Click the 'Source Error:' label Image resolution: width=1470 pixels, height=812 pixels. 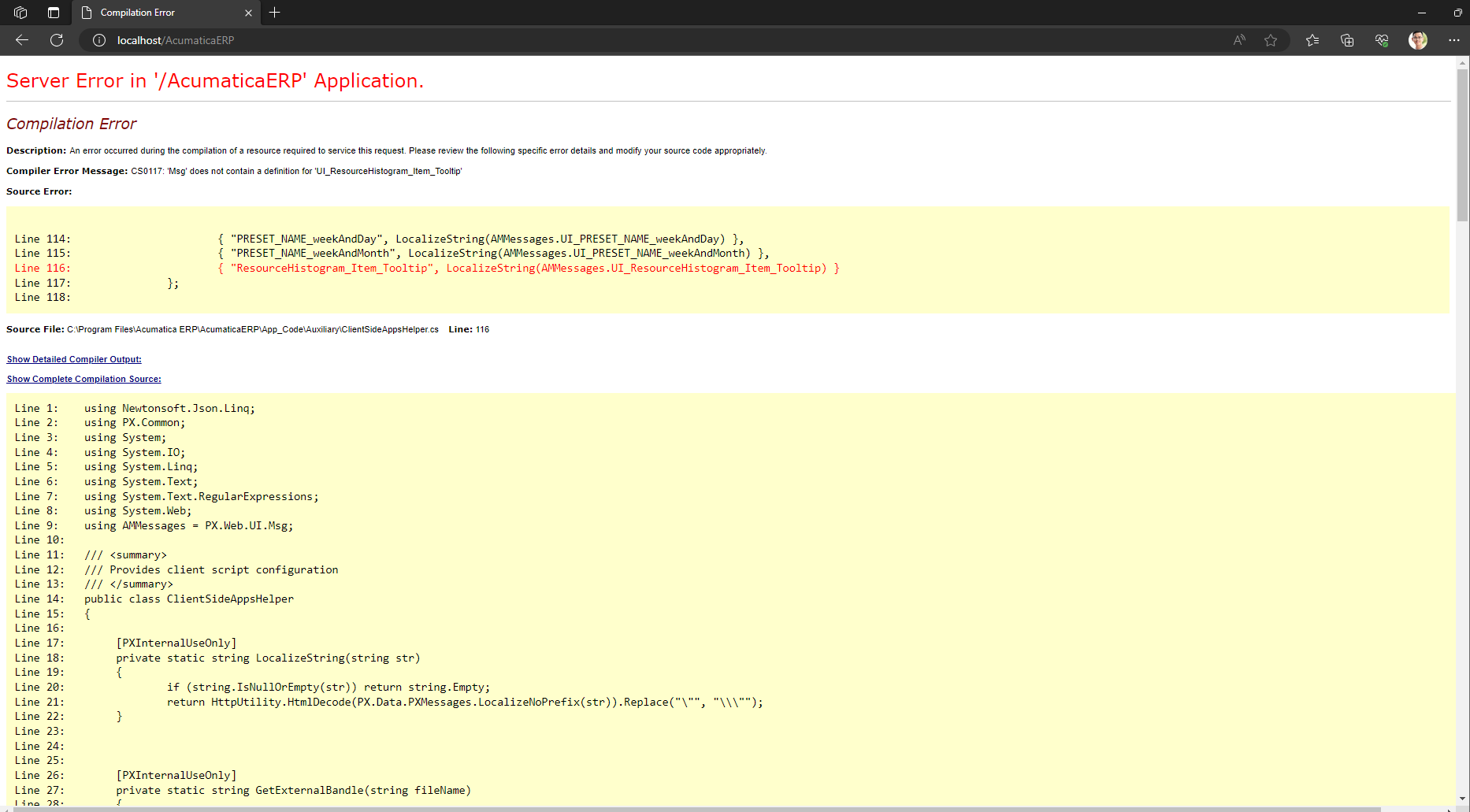click(39, 191)
